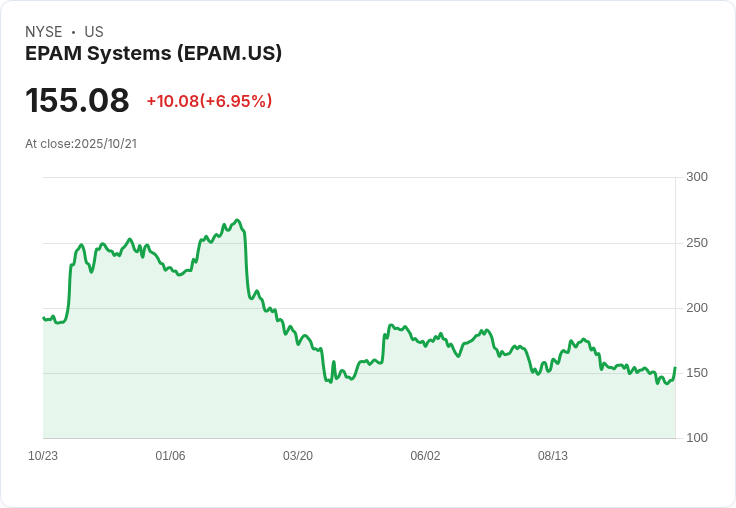Click the 100 y-axis label

(x=696, y=438)
